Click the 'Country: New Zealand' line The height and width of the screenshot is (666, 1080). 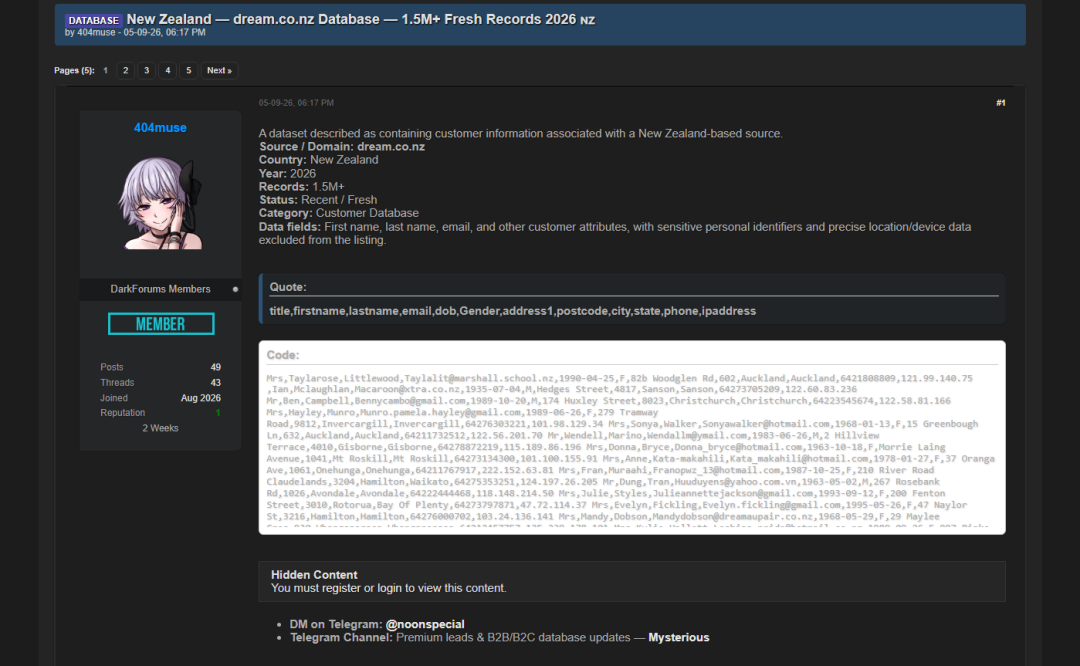coord(318,159)
